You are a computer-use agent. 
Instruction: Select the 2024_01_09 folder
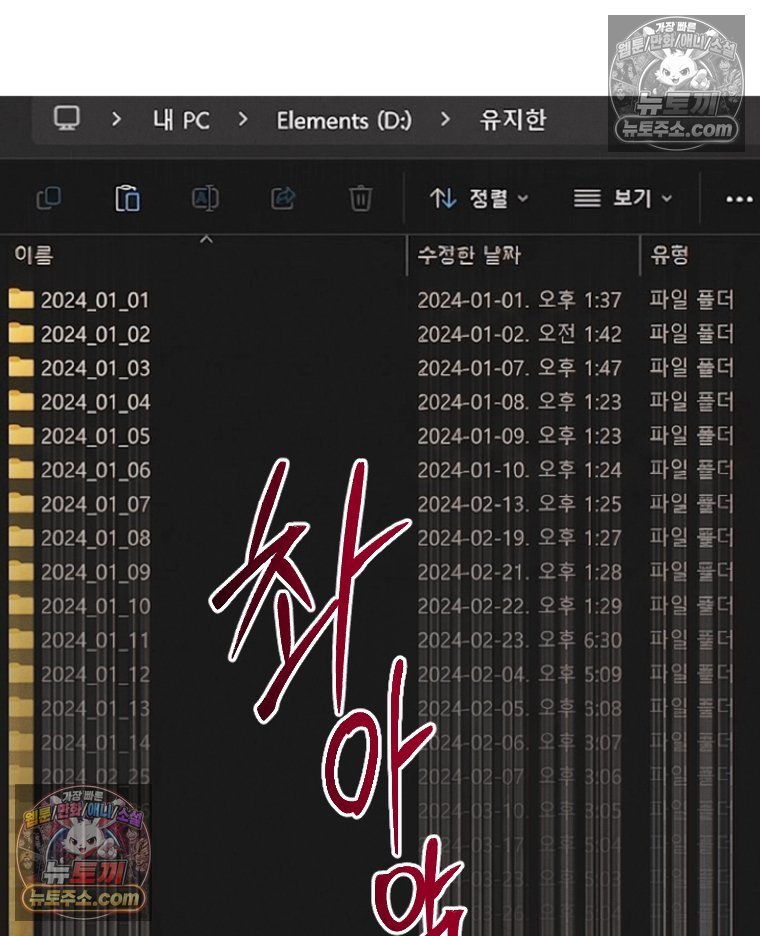point(96,572)
